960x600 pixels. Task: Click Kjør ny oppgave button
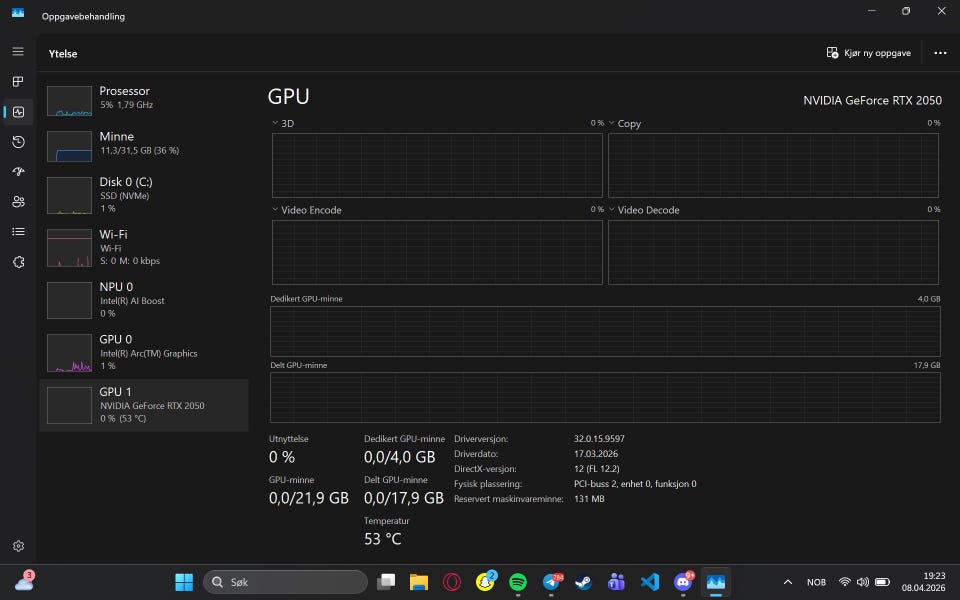[868, 53]
